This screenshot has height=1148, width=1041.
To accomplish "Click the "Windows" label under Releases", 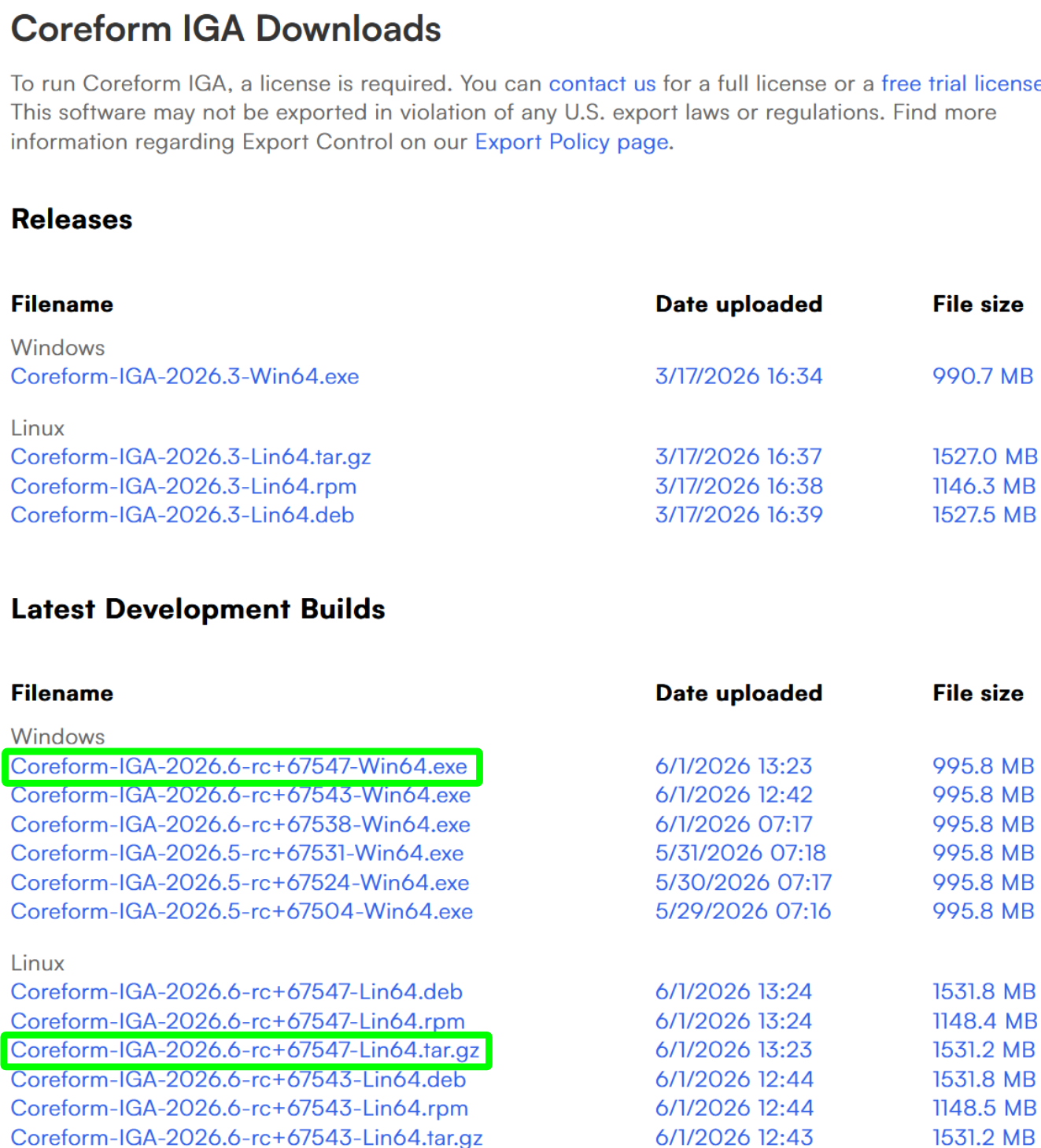I will coord(58,348).
